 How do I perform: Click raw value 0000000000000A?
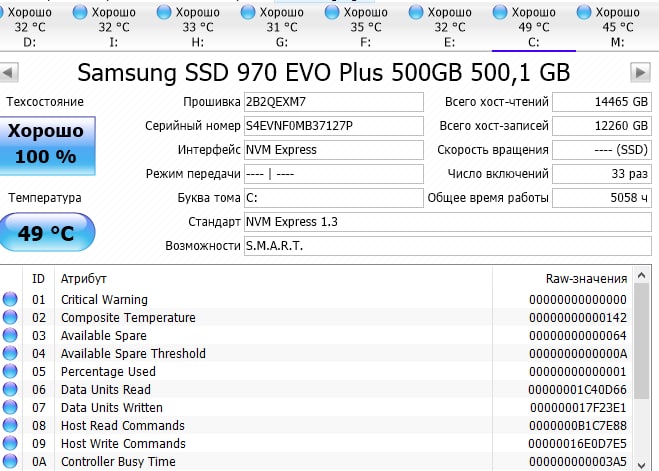pyautogui.click(x=578, y=354)
